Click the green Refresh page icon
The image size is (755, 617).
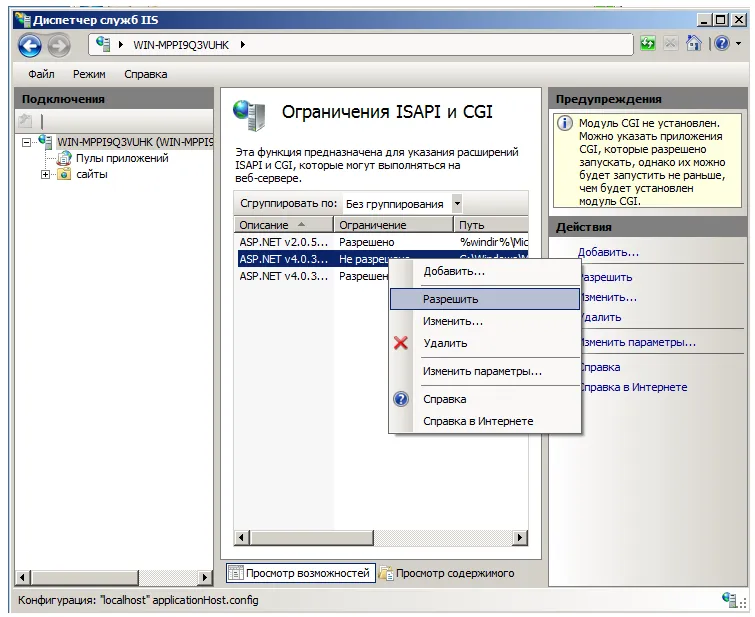648,44
